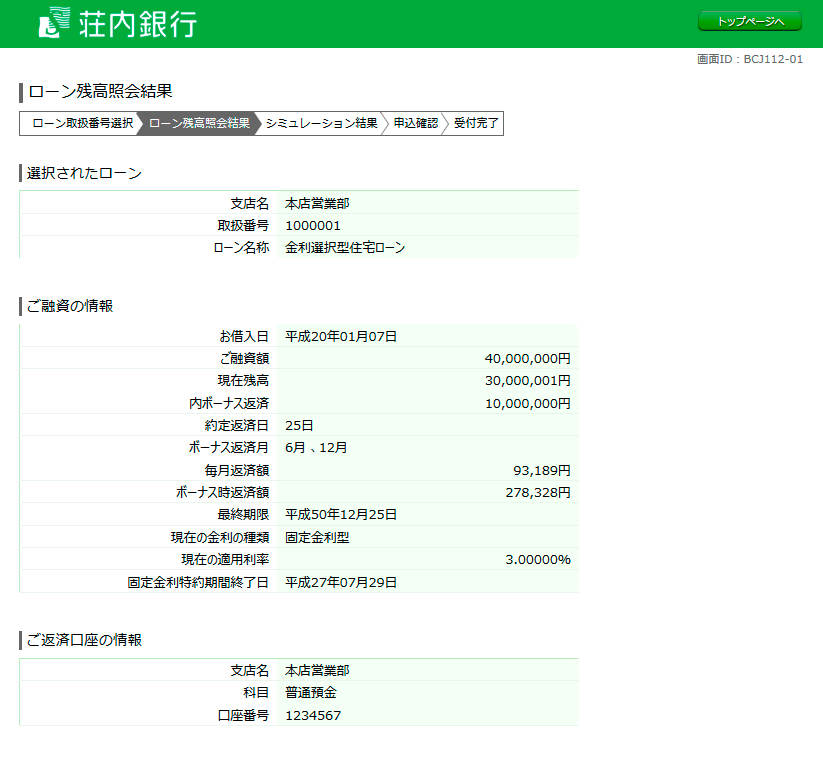This screenshot has height=759, width=823.
Task: Select the ローン取扱番号選択 step
Action: tap(81, 124)
